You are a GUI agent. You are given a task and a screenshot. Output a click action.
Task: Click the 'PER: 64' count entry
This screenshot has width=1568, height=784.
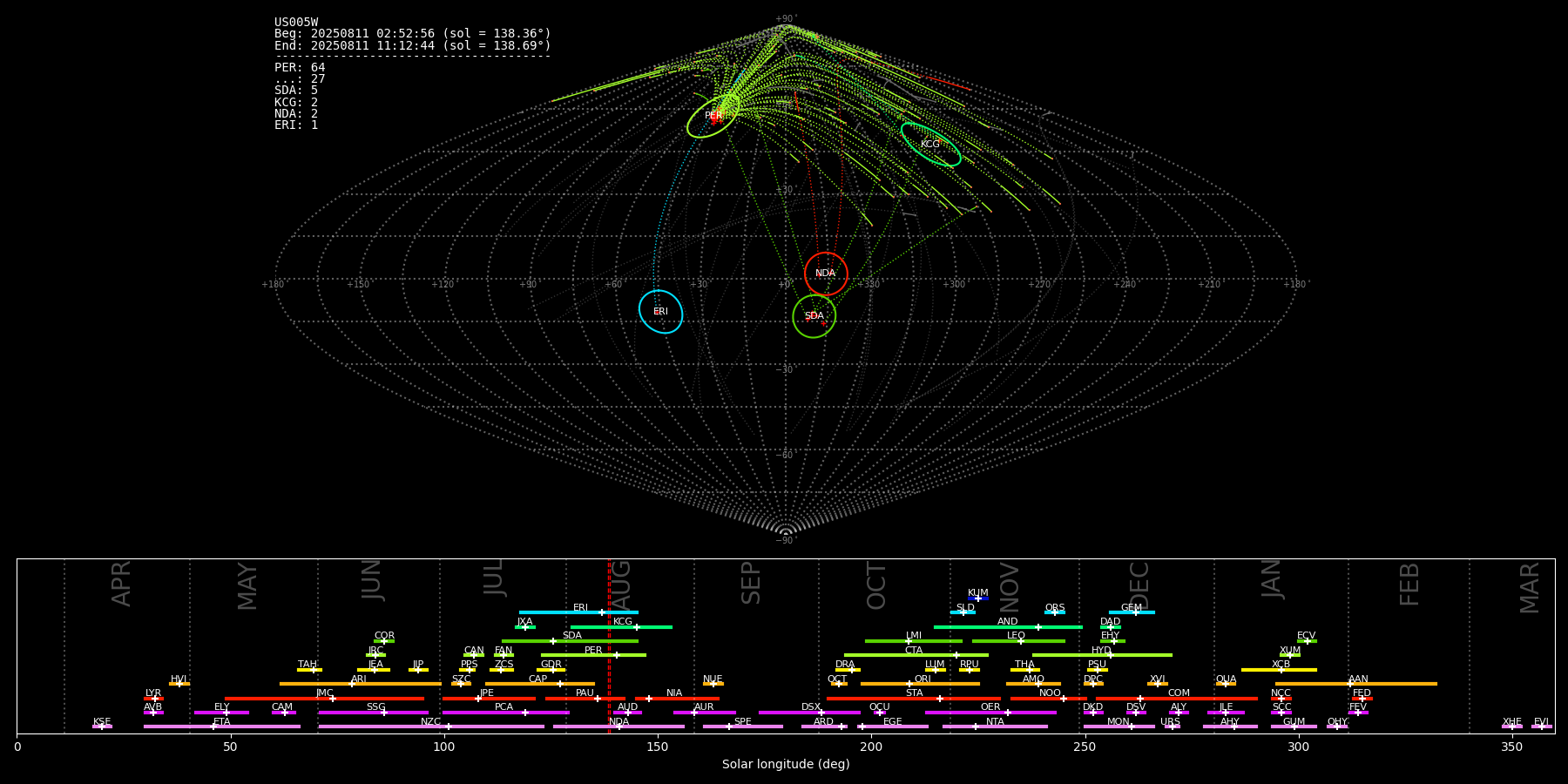(300, 67)
